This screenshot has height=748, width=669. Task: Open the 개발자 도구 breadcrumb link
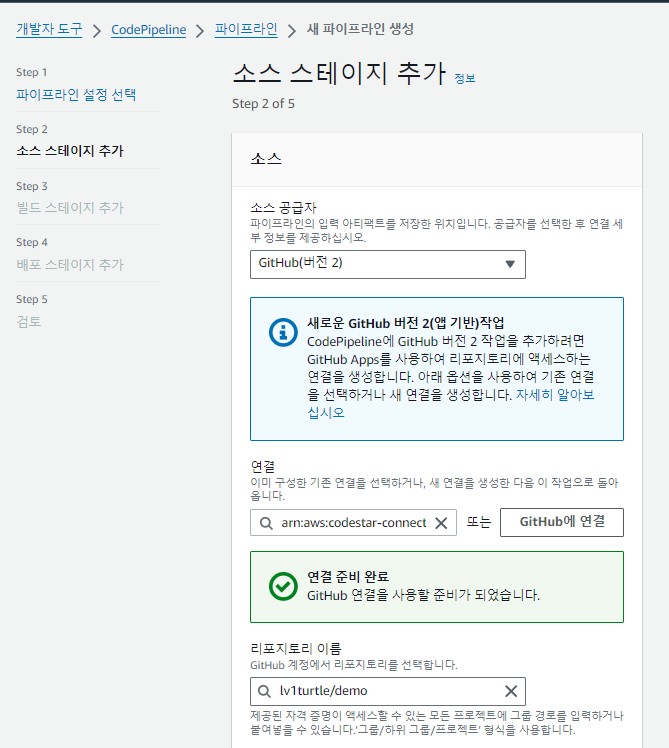49,30
